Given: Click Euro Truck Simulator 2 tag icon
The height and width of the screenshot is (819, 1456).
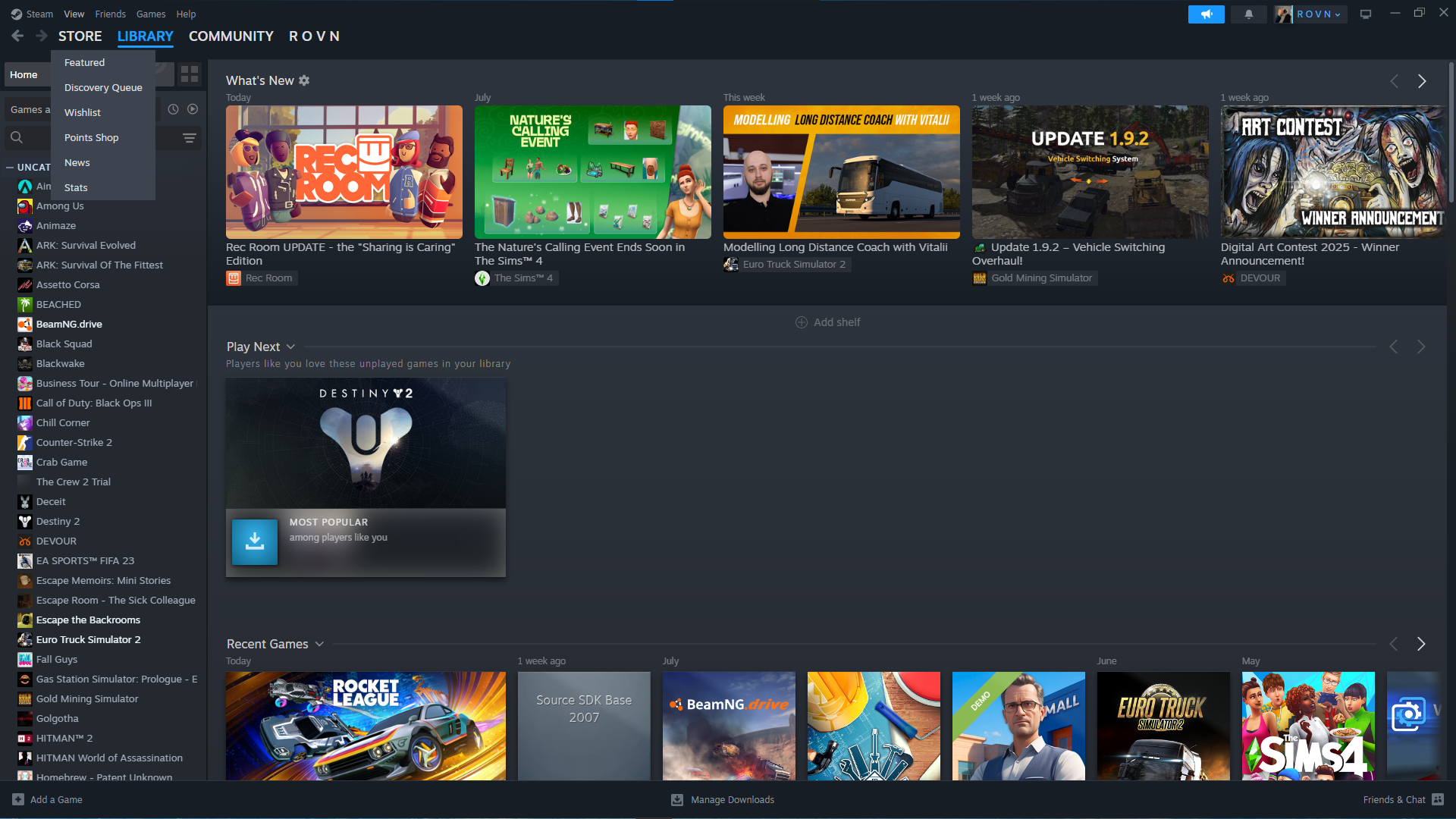Looking at the screenshot, I should [x=731, y=265].
